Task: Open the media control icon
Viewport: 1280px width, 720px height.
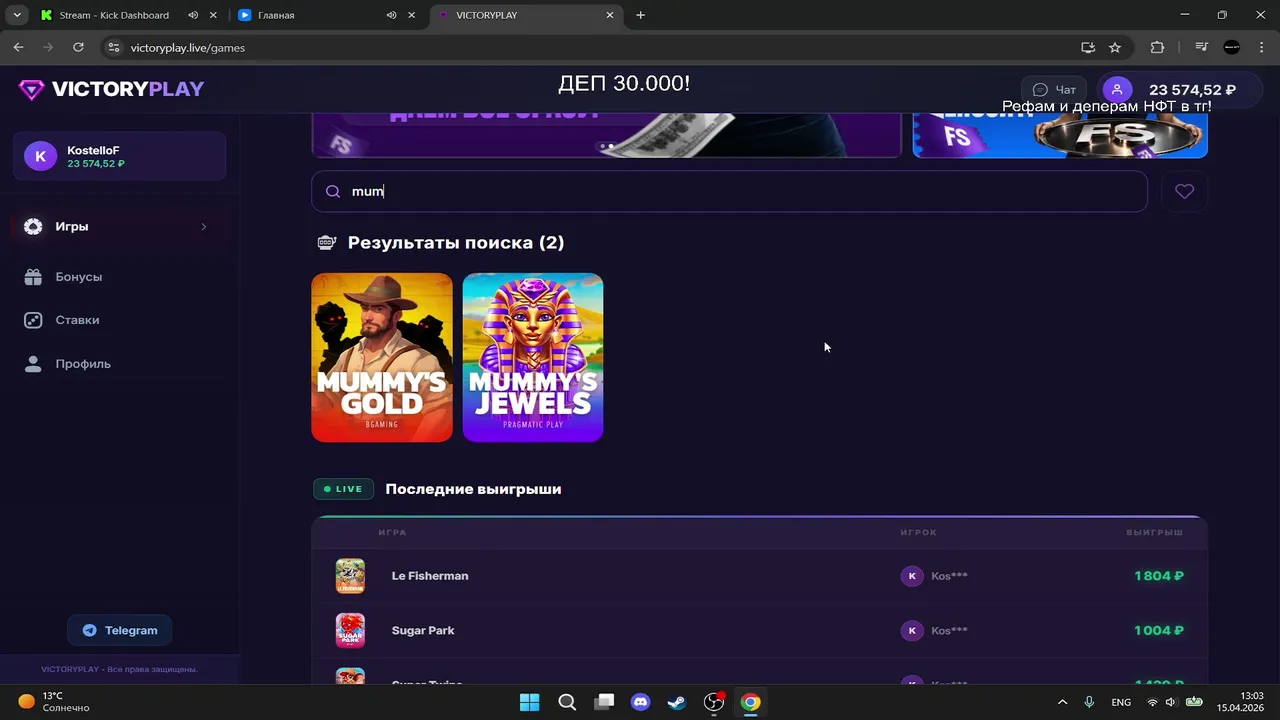Action: [x=1202, y=47]
